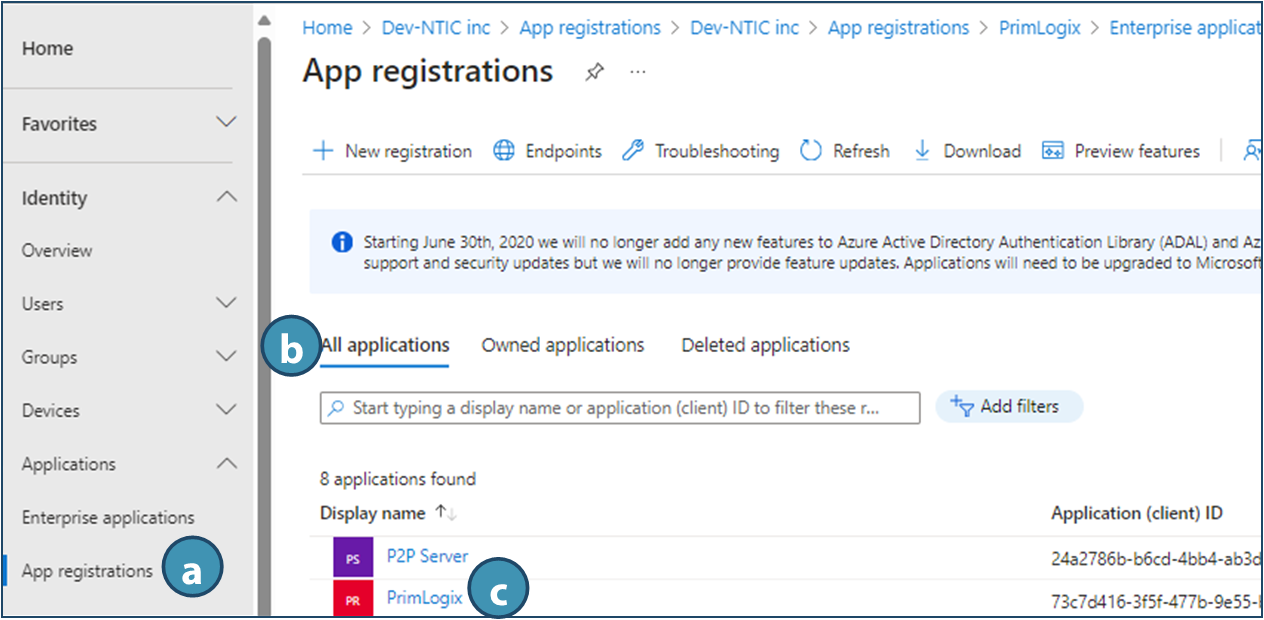The image size is (1264, 620).
Task: Click the application search filter field
Action: point(620,408)
